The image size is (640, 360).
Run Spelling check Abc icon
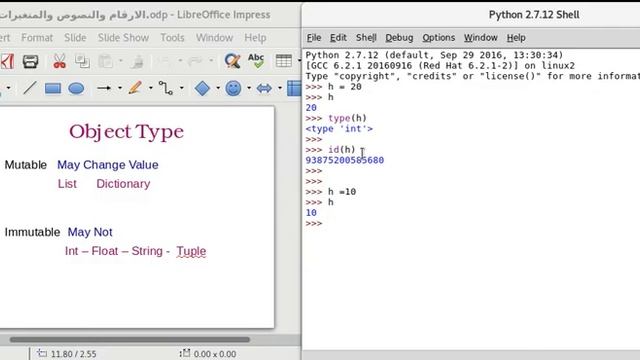pos(256,61)
